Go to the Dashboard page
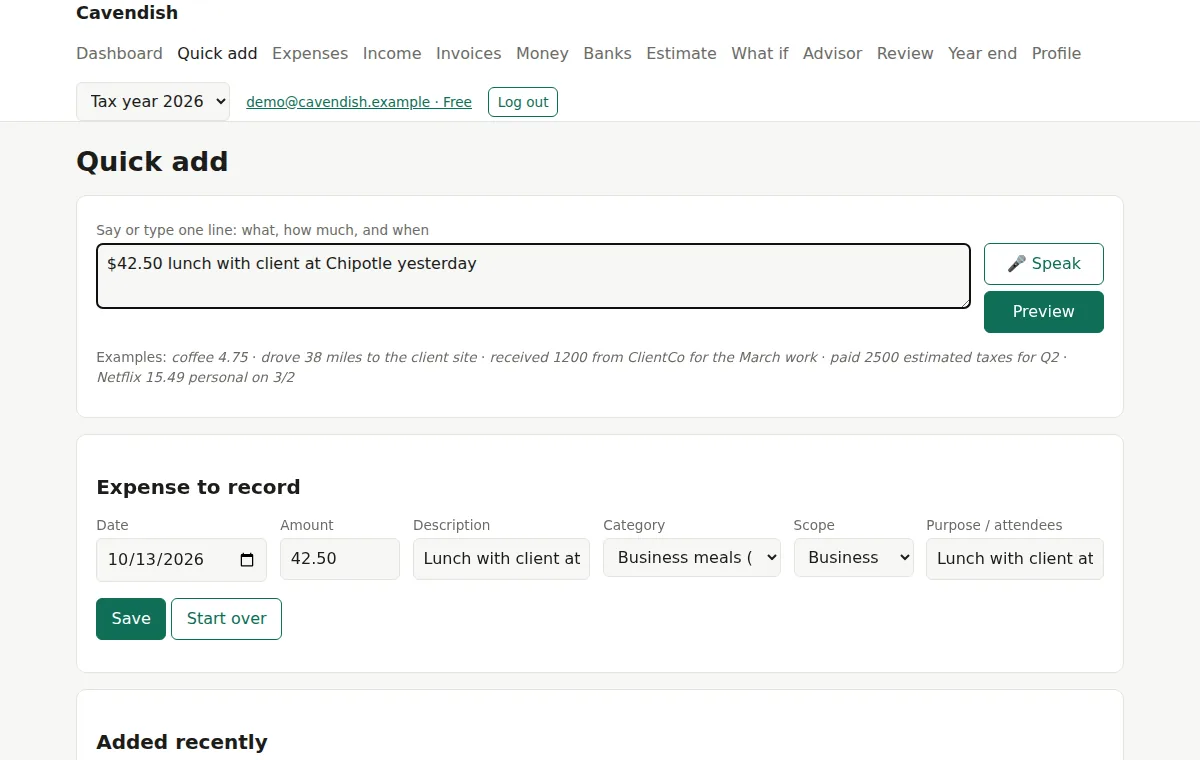This screenshot has height=760, width=1200. pos(119,53)
